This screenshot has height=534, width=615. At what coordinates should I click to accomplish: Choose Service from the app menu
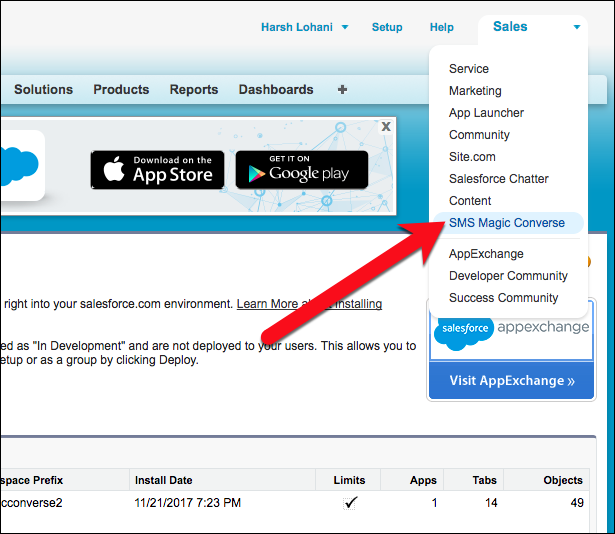click(469, 69)
